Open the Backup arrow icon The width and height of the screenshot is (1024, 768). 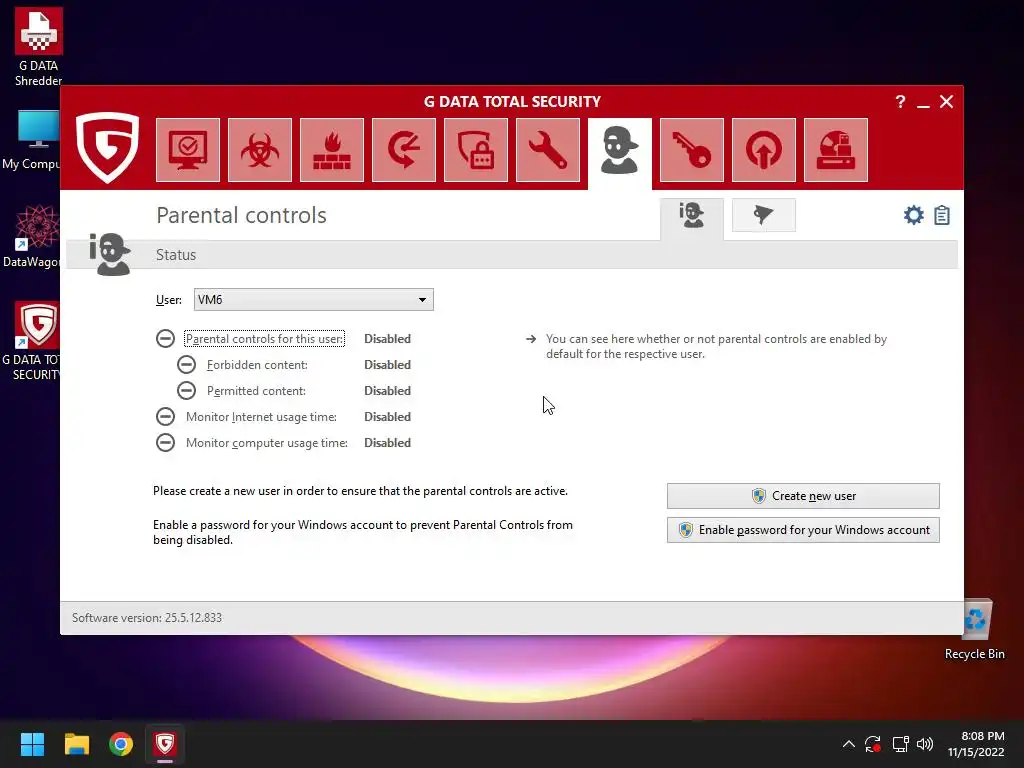point(404,150)
